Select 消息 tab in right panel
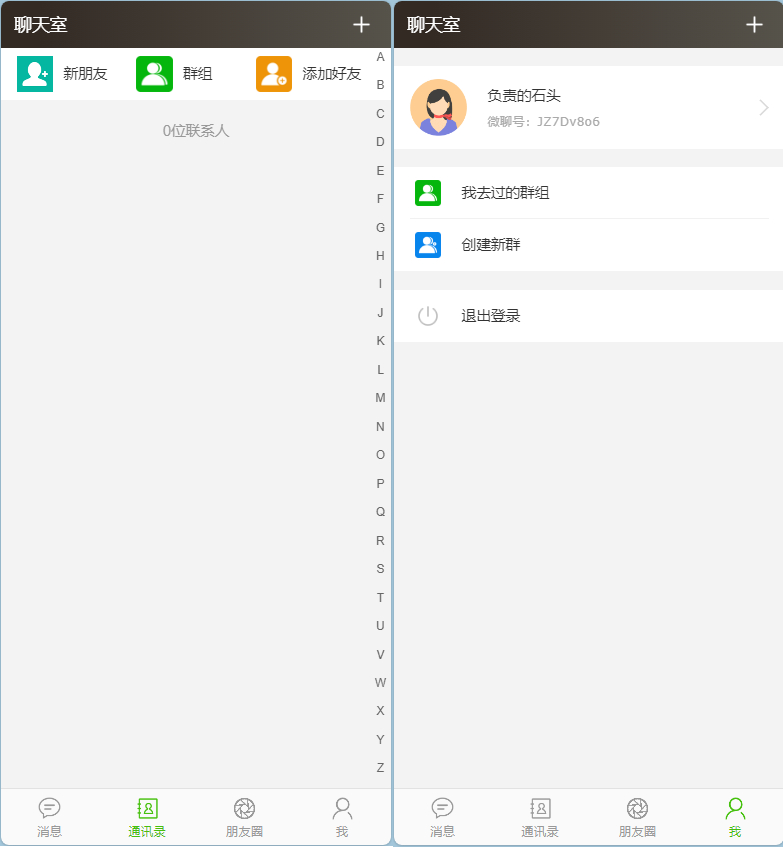This screenshot has height=847, width=783. [x=442, y=817]
